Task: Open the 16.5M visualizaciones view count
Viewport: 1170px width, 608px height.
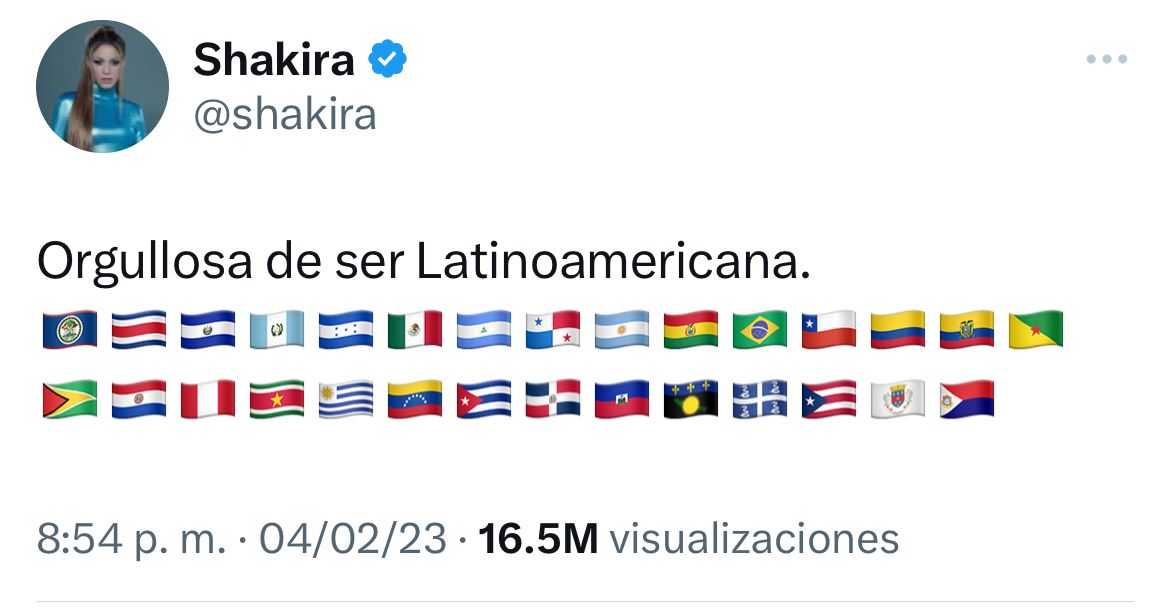Action: pyautogui.click(x=688, y=539)
